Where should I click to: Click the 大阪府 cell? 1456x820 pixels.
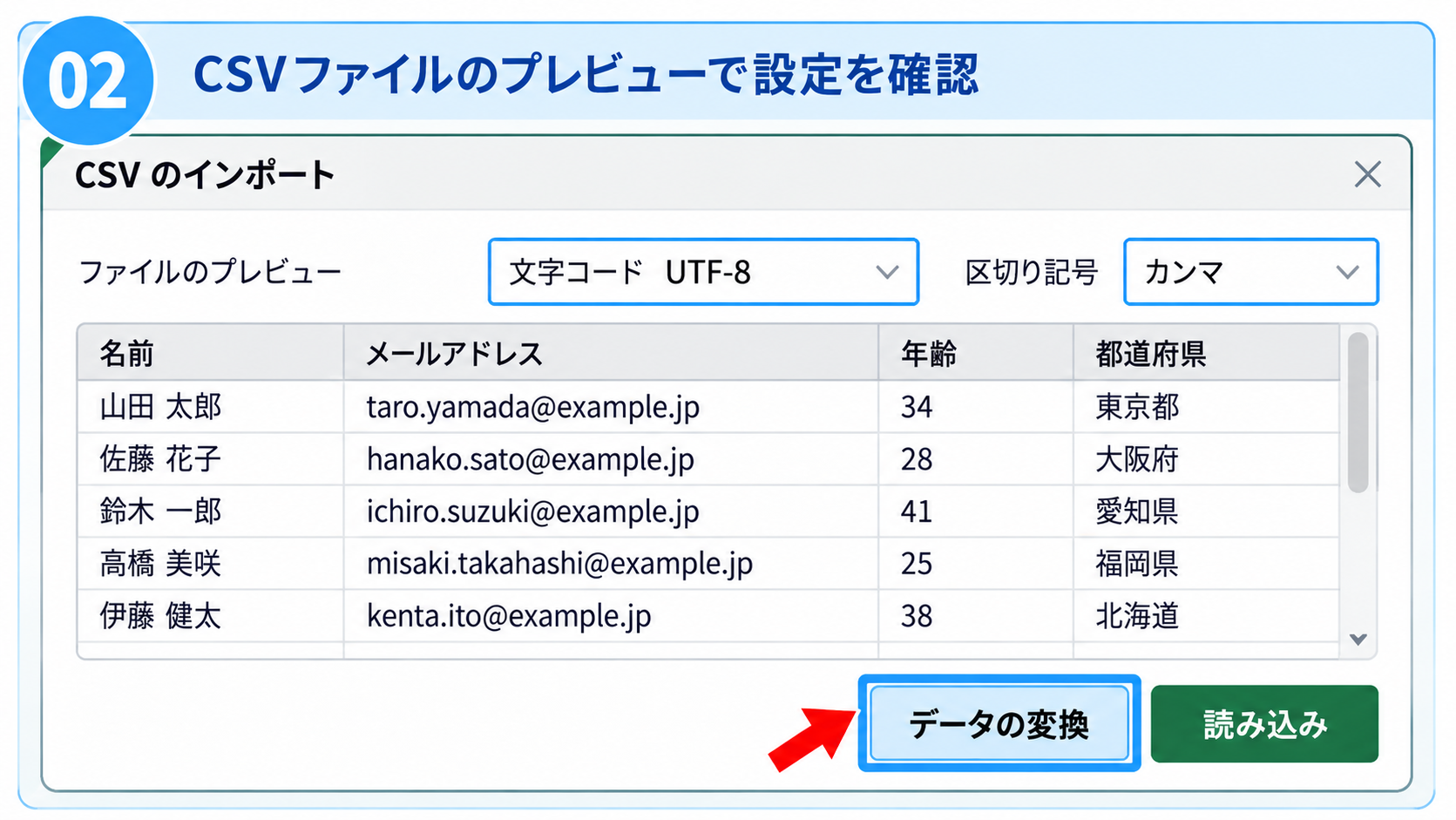pyautogui.click(x=1206, y=459)
